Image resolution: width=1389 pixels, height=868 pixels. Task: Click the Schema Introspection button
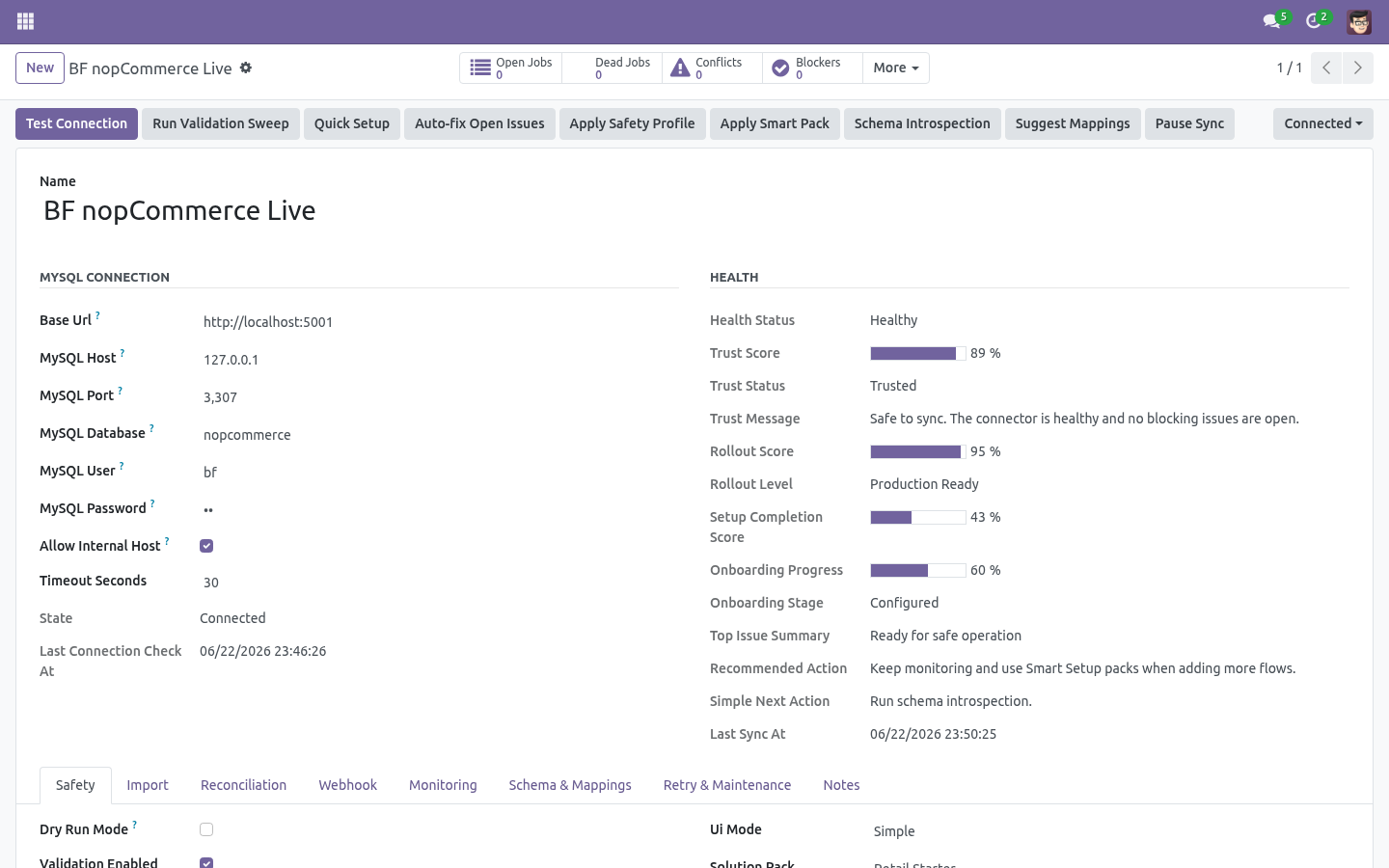[x=922, y=123]
